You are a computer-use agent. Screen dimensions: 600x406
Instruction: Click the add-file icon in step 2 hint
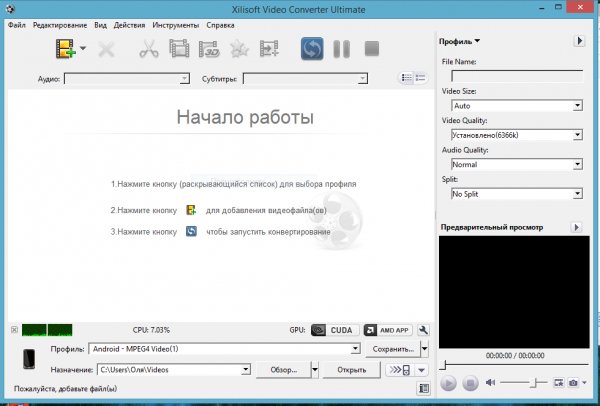click(x=191, y=210)
